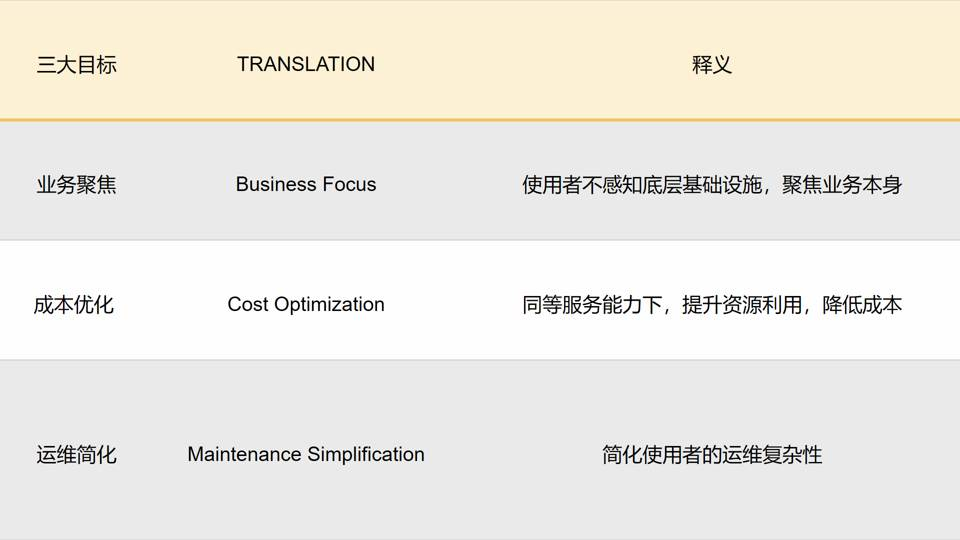Select the word Business
This screenshot has width=960, height=540.
pyautogui.click(x=272, y=184)
